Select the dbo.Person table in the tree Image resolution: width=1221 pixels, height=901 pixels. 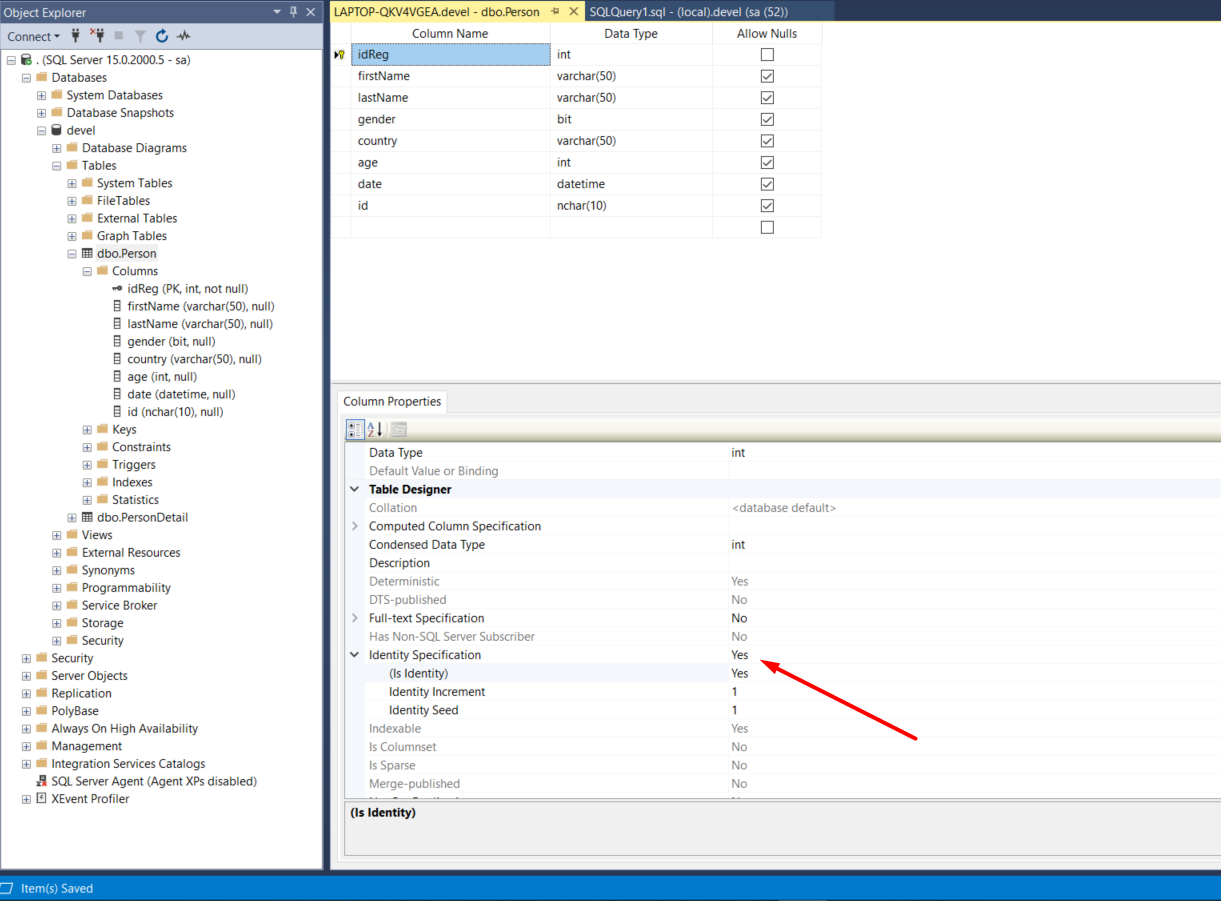coord(126,253)
